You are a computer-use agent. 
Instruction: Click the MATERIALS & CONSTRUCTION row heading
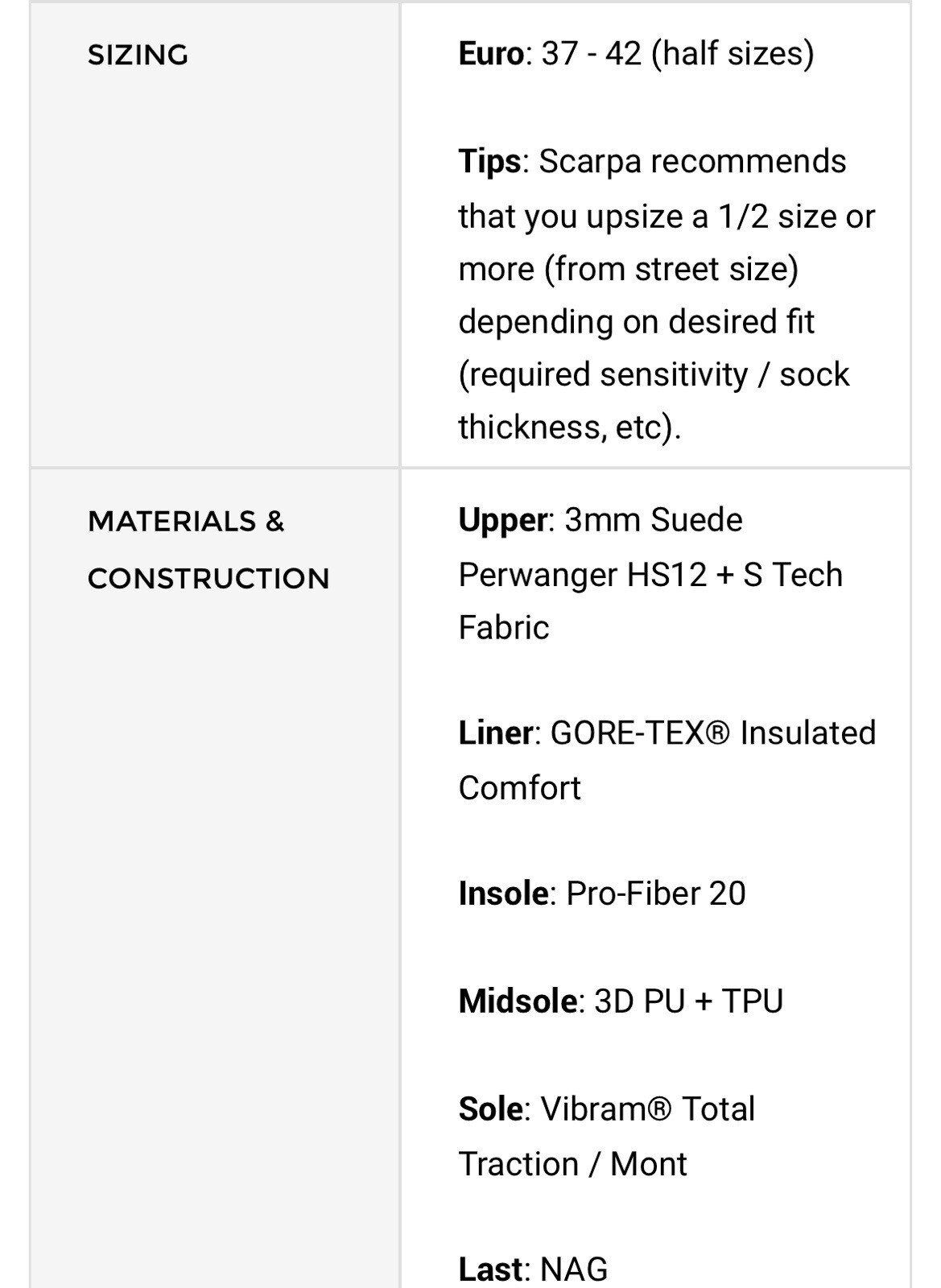pos(208,549)
